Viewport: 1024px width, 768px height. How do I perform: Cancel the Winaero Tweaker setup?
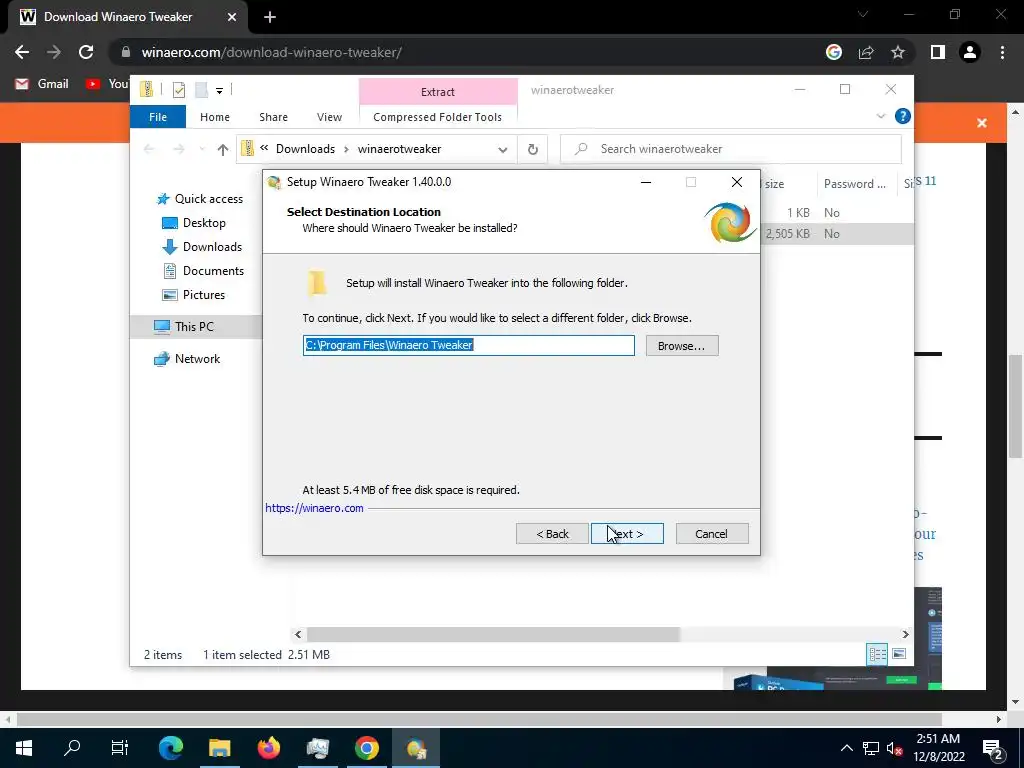click(712, 534)
